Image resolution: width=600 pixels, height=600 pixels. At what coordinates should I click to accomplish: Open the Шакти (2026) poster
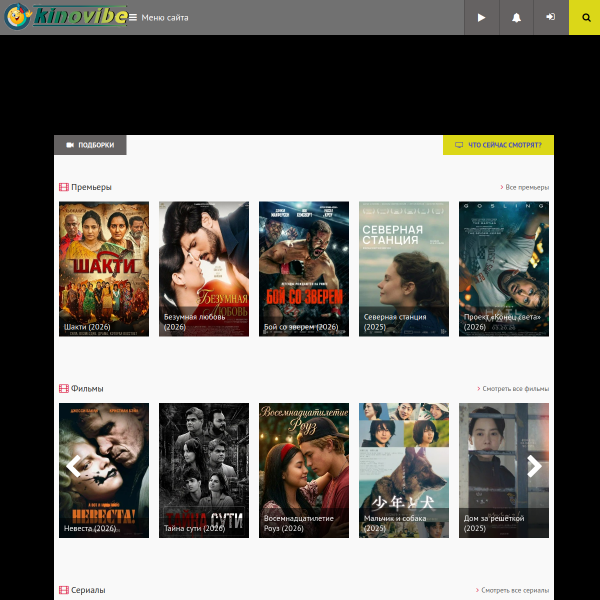pos(104,268)
